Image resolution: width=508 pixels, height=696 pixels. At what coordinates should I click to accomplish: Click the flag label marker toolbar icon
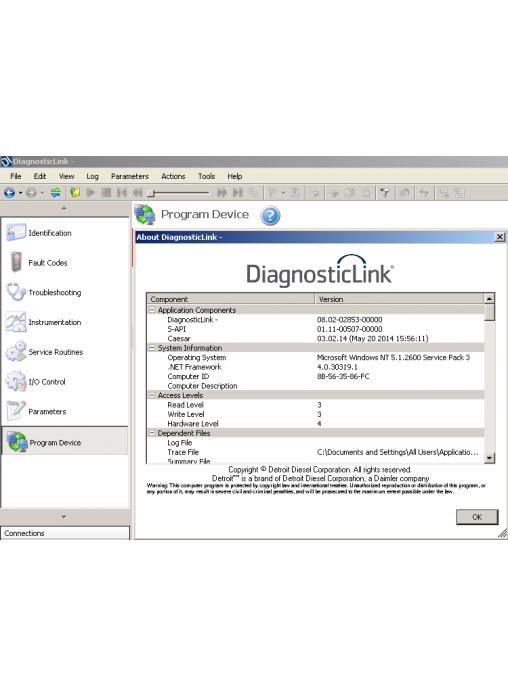point(273,193)
